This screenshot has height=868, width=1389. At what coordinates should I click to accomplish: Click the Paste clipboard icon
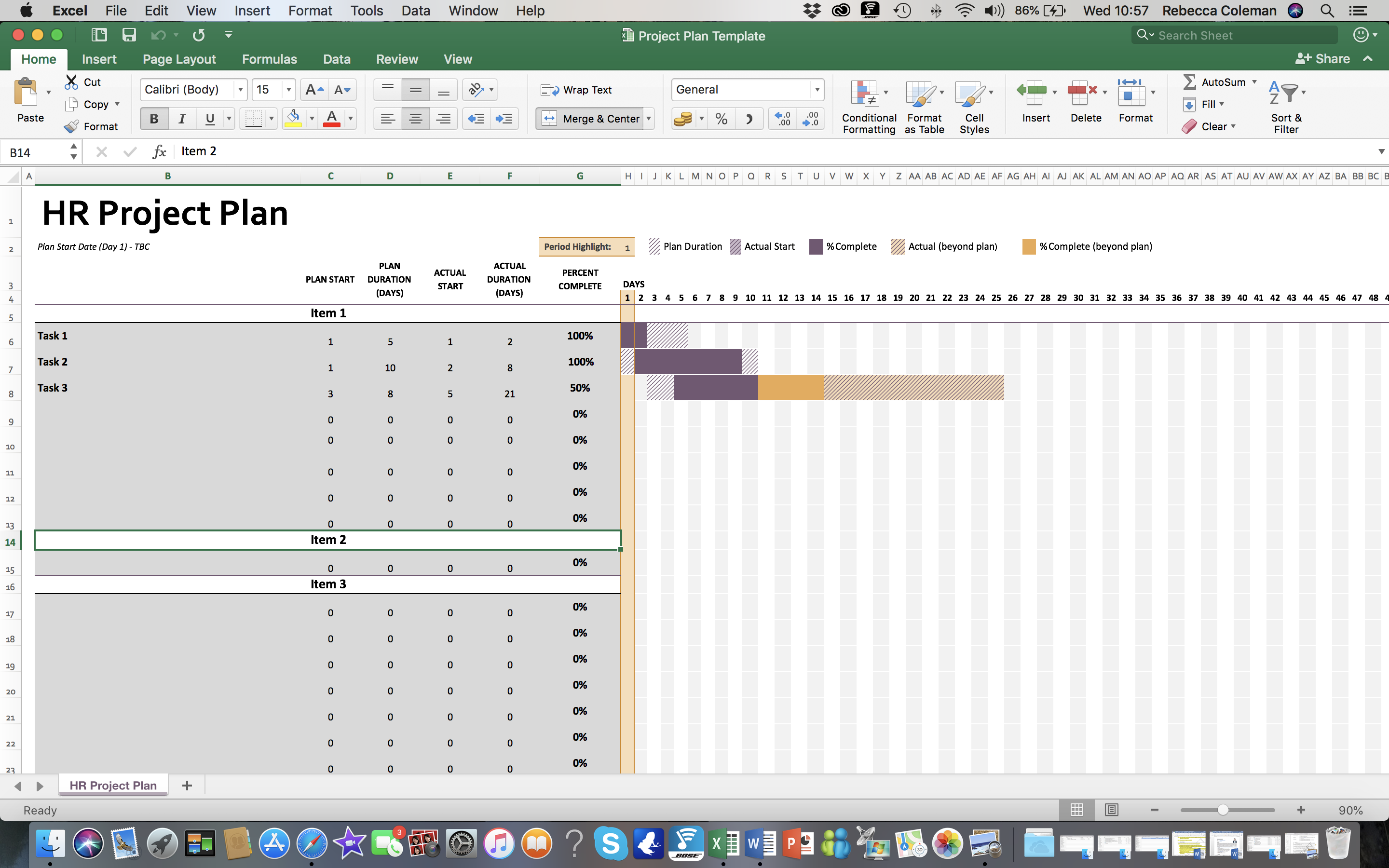[x=26, y=94]
